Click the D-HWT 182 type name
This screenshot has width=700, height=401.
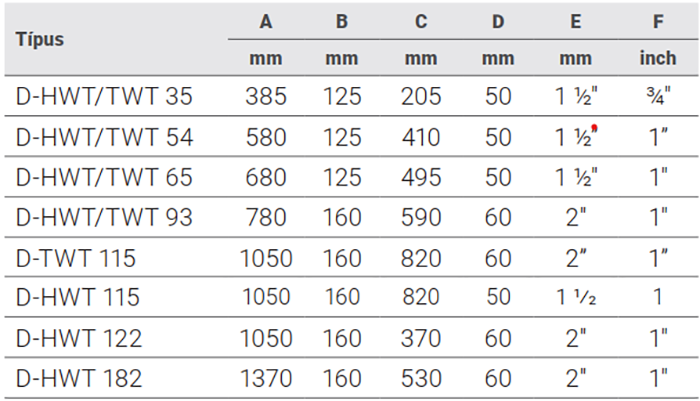coord(78,378)
